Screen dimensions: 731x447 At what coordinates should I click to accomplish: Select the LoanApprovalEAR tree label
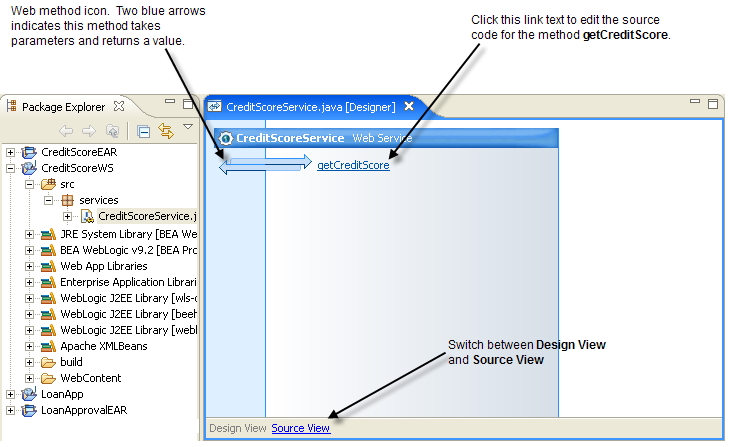click(x=84, y=410)
